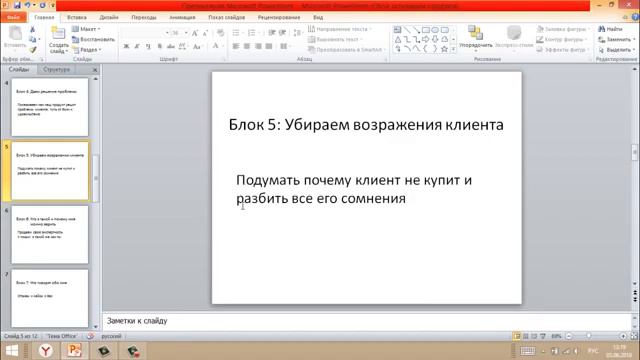
Task: Open Заливка фигуры shape fill dropdown
Action: click(562, 29)
